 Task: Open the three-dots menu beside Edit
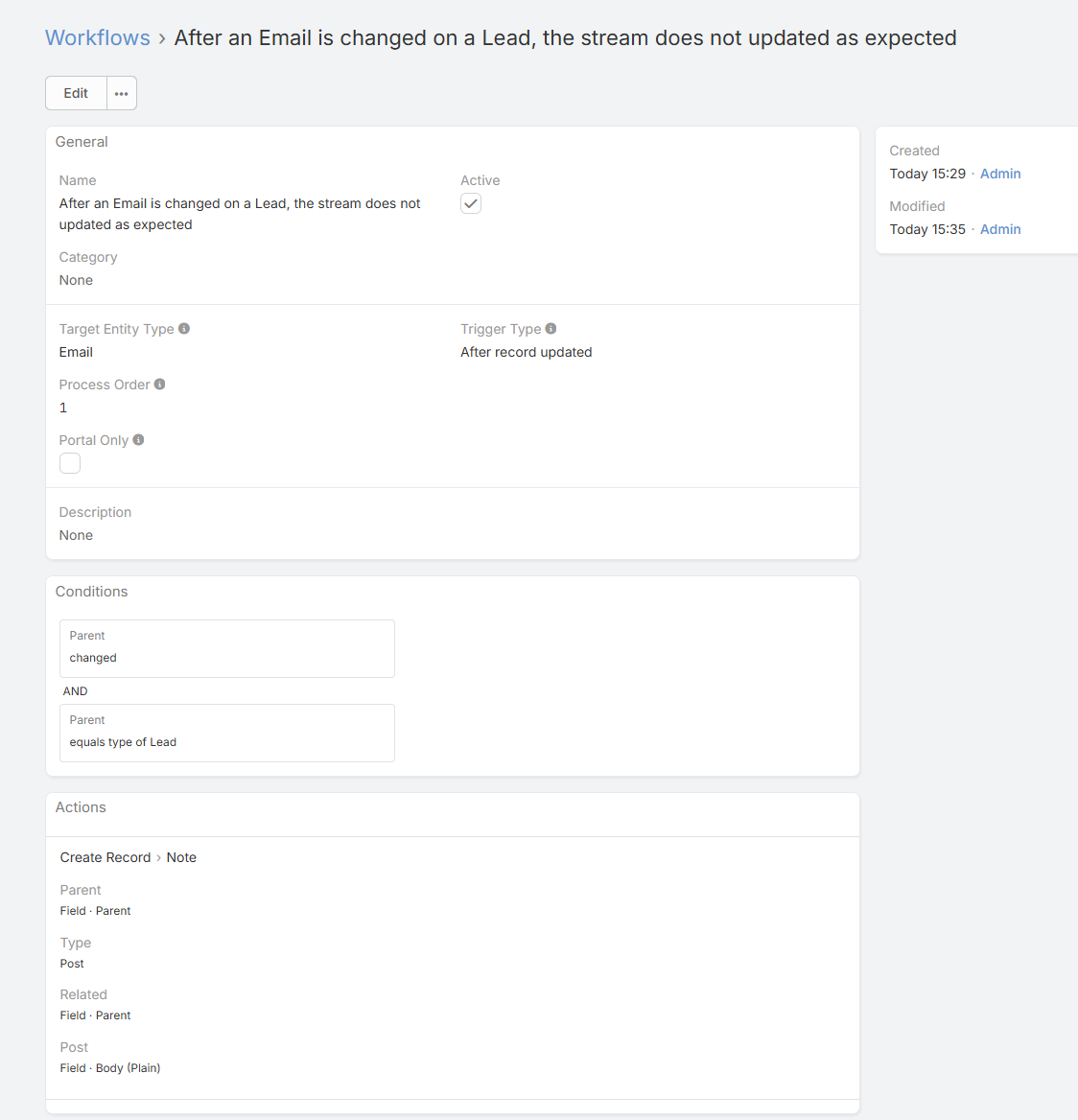click(x=122, y=93)
